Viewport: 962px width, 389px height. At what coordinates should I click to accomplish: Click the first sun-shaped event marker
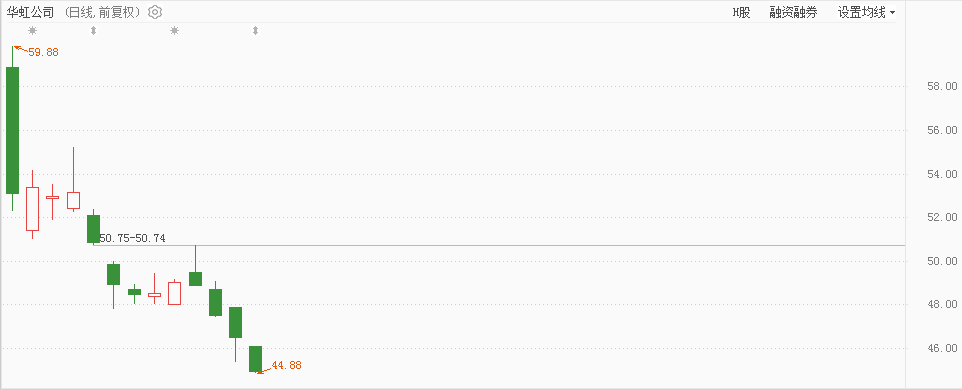32,31
